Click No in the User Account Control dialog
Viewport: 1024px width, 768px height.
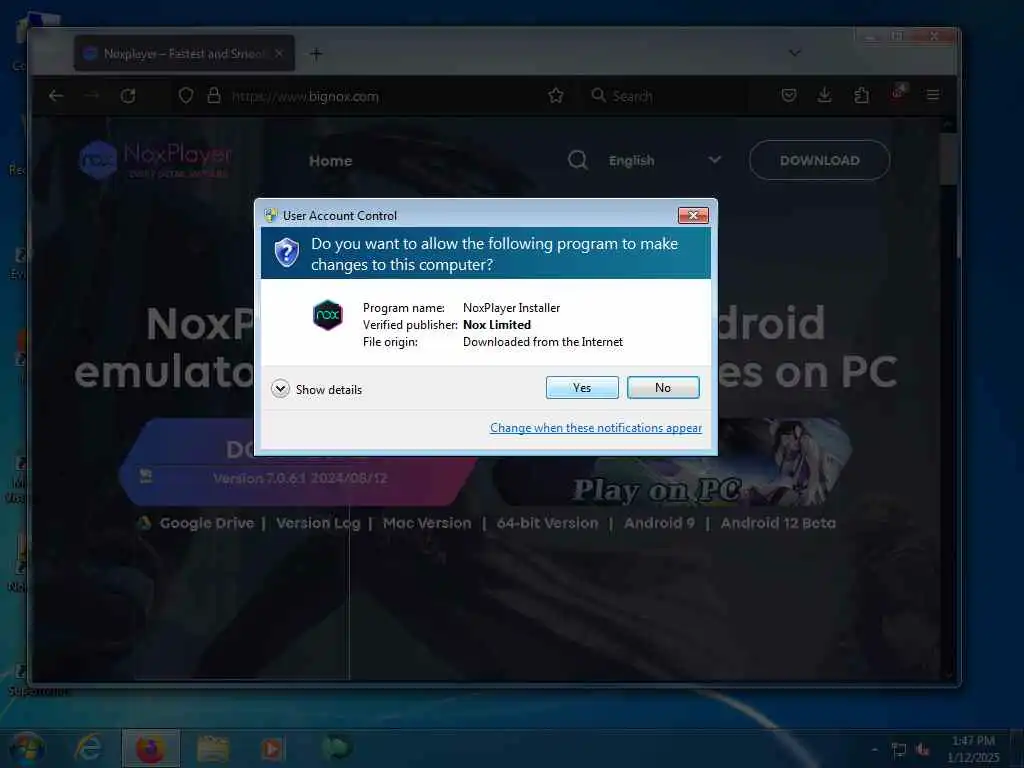(663, 387)
